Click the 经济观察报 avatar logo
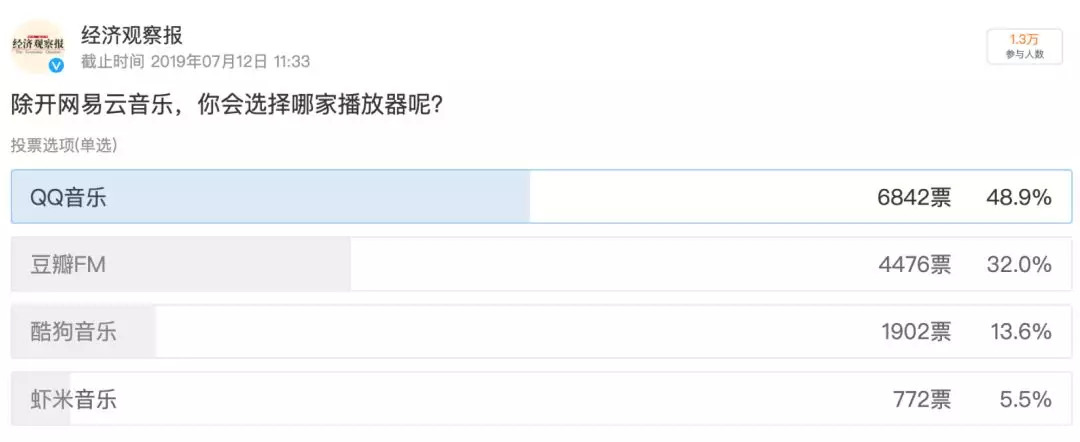 point(38,45)
